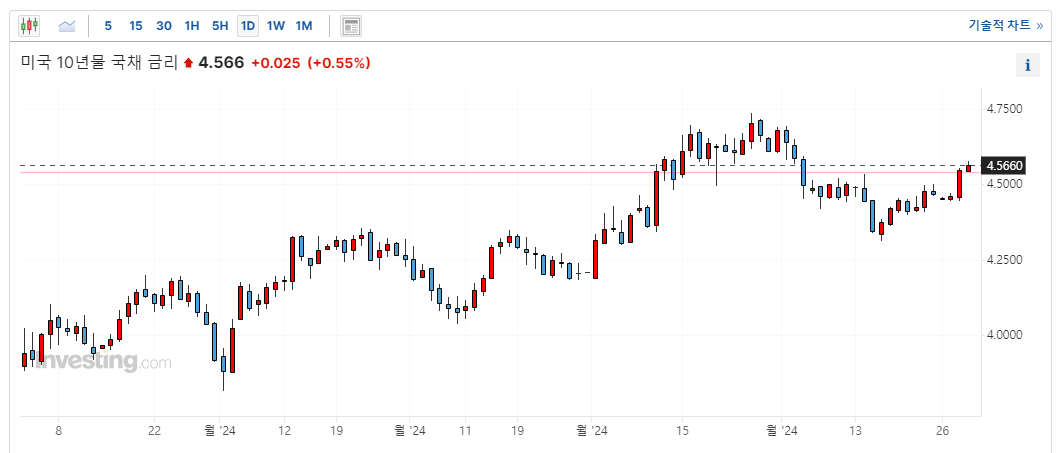Click the 월 '24 marker near 15
The height and width of the screenshot is (453, 1061).
(x=591, y=431)
